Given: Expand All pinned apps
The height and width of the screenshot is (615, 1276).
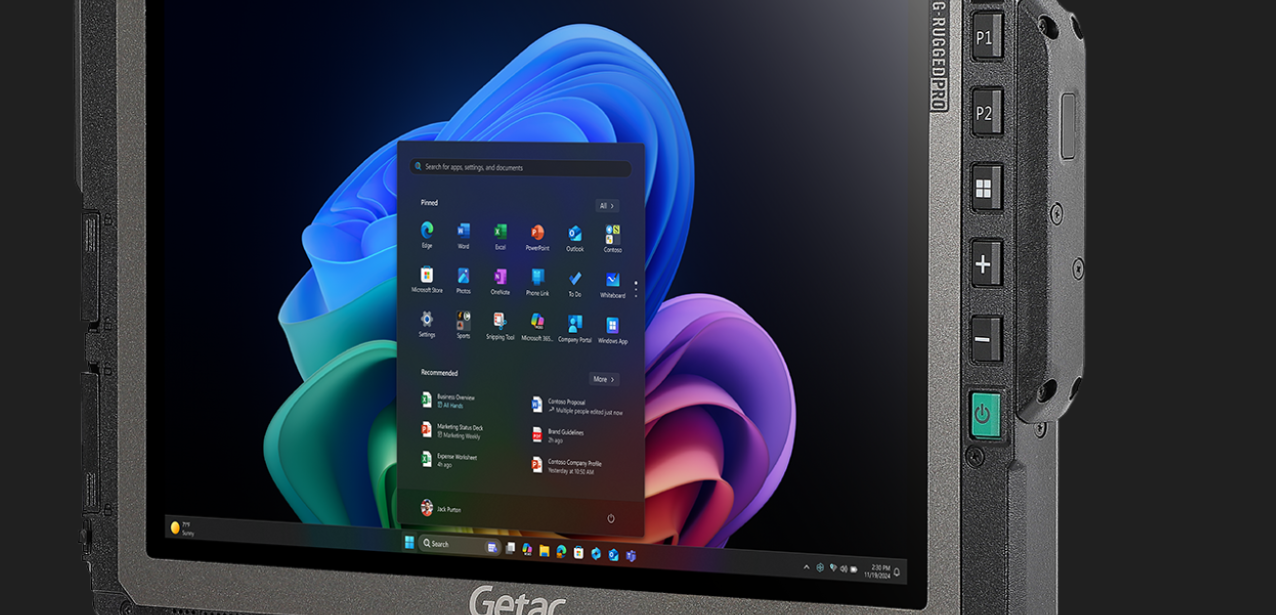Looking at the screenshot, I should click(x=607, y=206).
